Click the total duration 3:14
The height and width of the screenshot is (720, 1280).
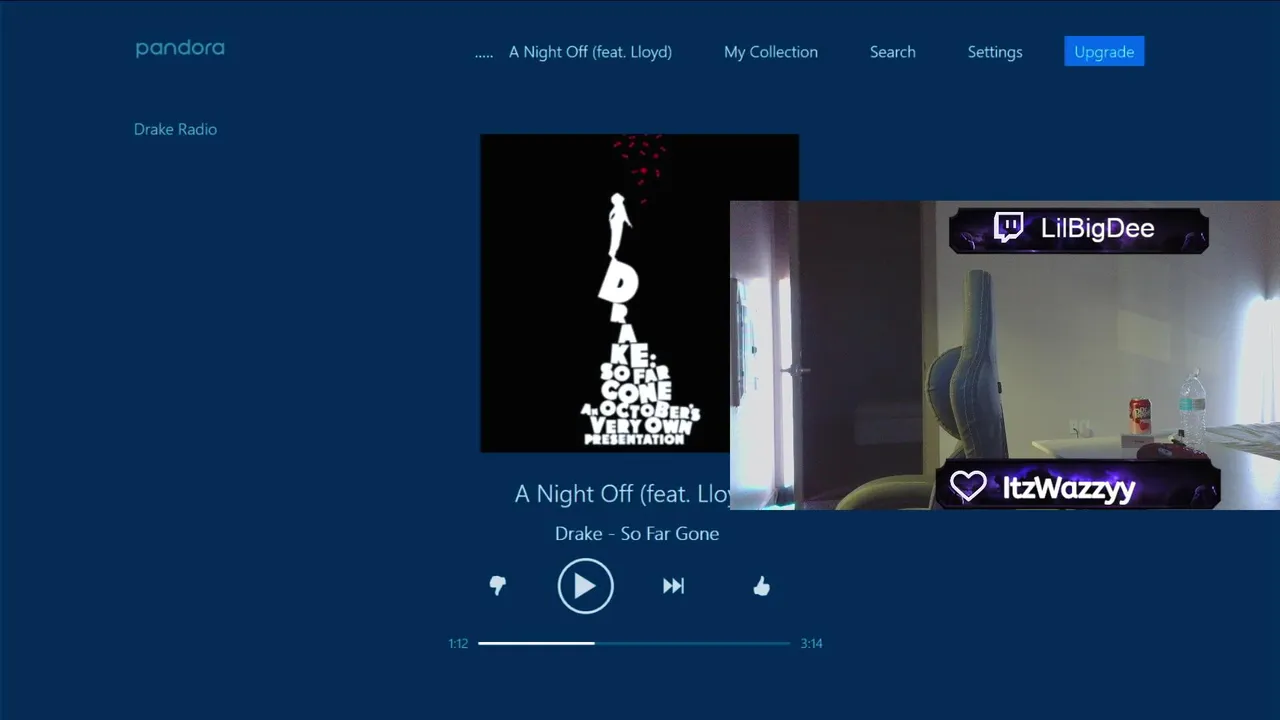[811, 644]
